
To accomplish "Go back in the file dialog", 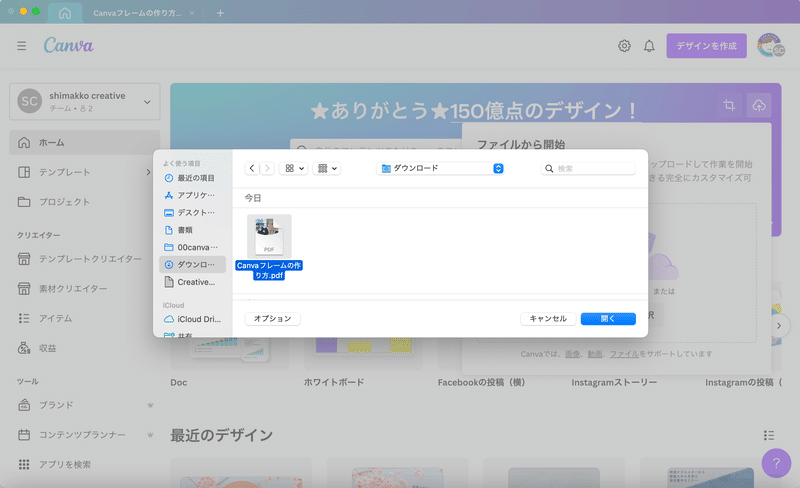I will click(252, 168).
